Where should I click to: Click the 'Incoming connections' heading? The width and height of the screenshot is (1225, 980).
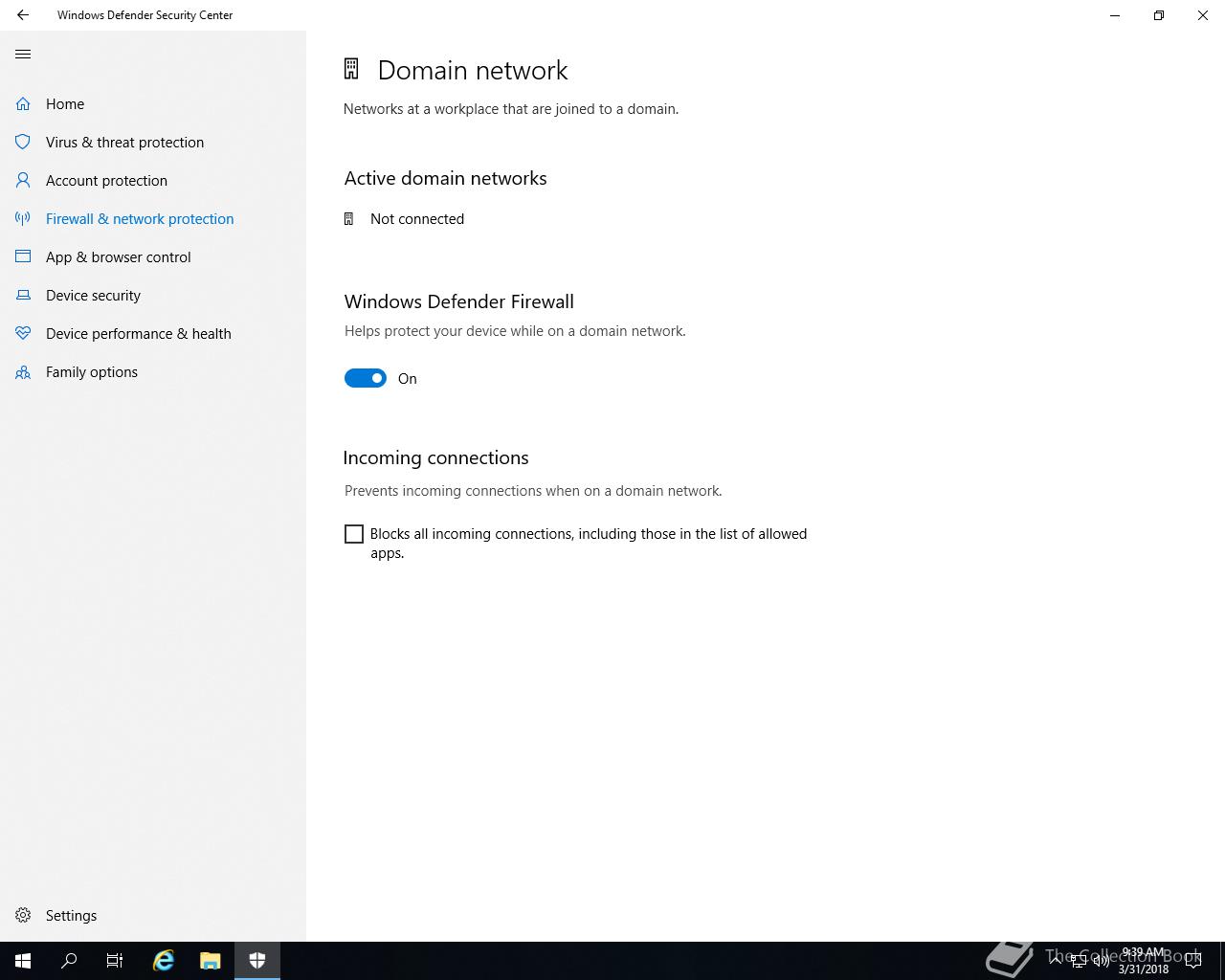pyautogui.click(x=435, y=457)
